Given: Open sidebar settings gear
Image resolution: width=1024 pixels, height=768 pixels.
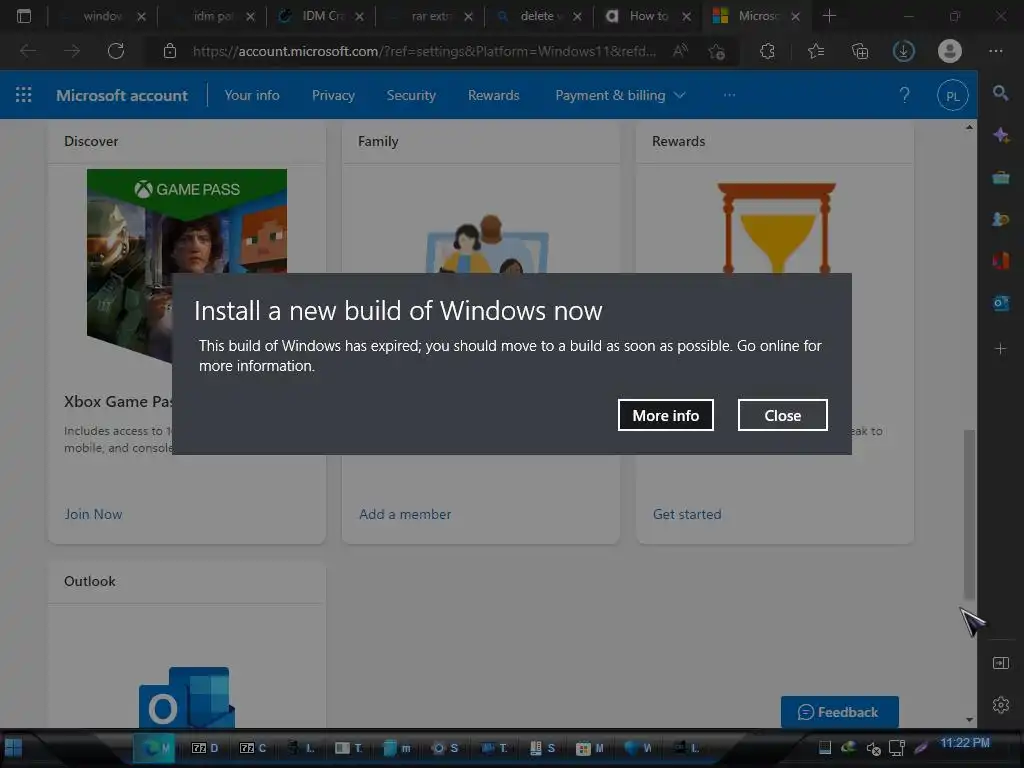Looking at the screenshot, I should pos(1000,705).
